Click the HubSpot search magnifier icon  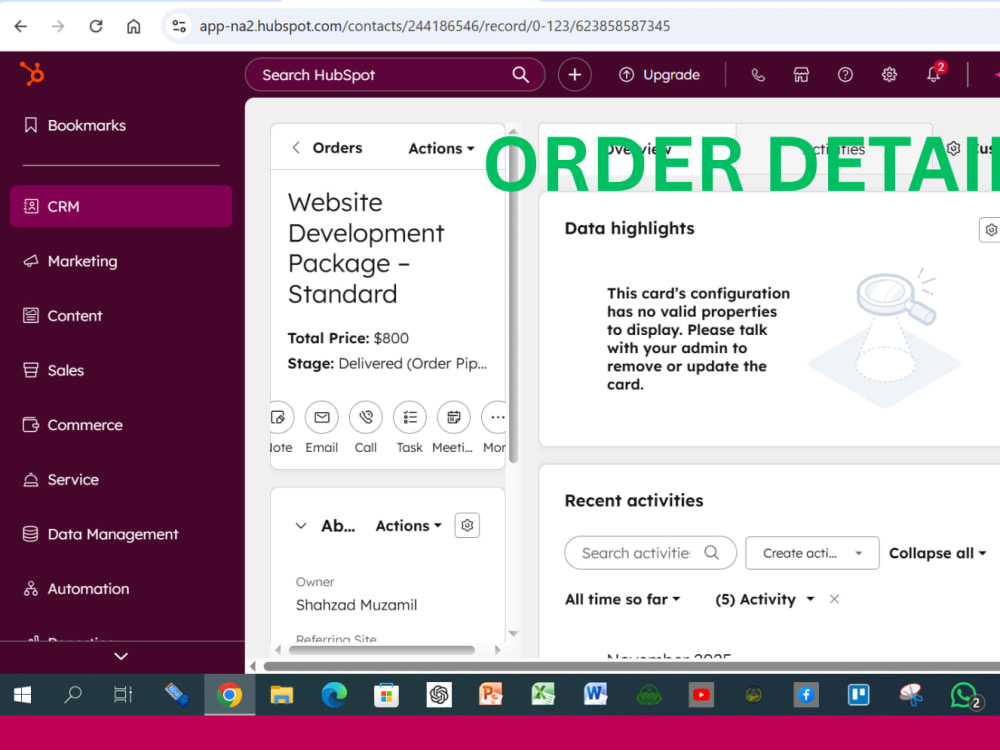tap(520, 75)
